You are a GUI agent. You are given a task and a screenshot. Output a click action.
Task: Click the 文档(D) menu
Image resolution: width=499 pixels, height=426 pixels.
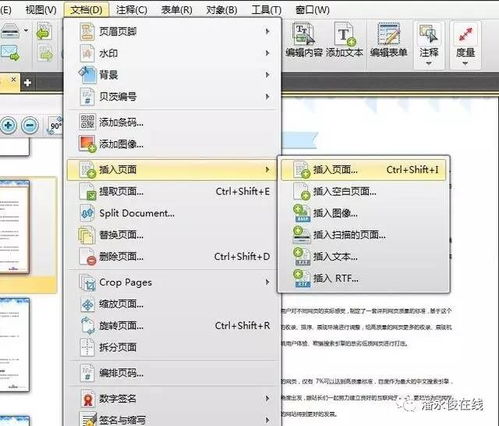click(86, 10)
